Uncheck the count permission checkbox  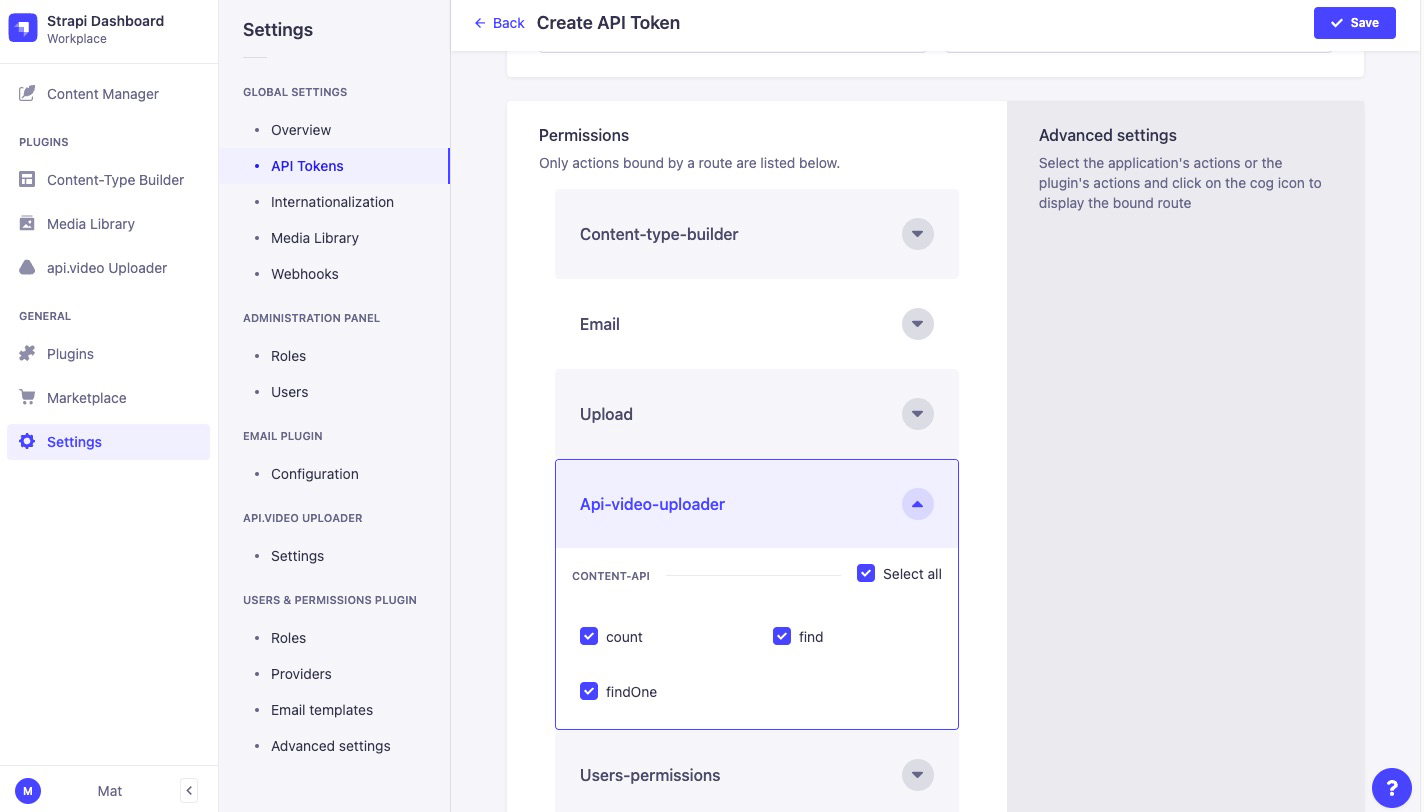(589, 637)
